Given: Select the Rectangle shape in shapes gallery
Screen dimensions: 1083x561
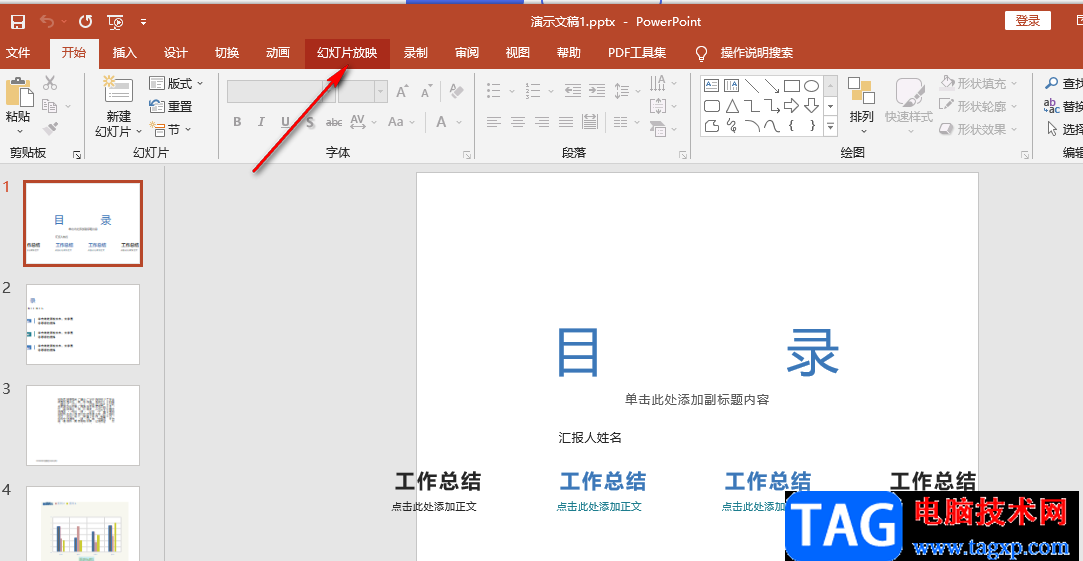Looking at the screenshot, I should pyautogui.click(x=792, y=86).
